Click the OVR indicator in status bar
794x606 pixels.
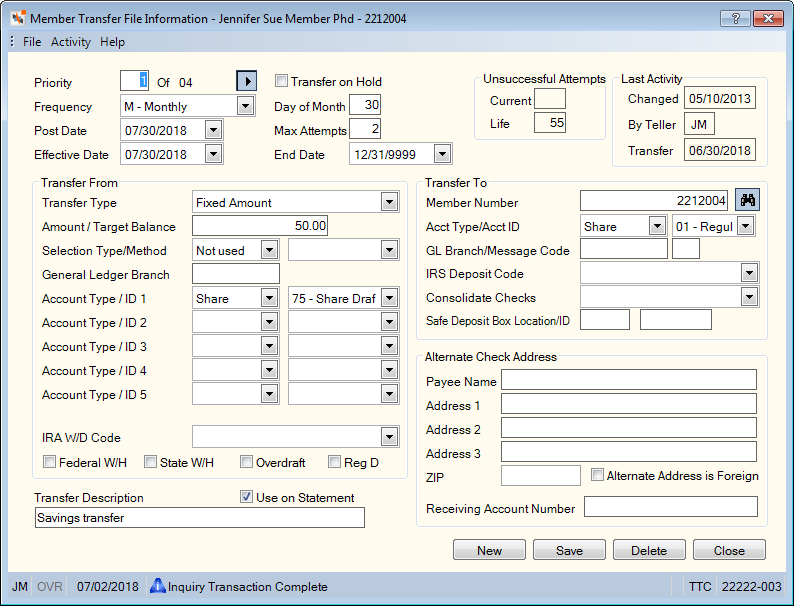pos(50,586)
